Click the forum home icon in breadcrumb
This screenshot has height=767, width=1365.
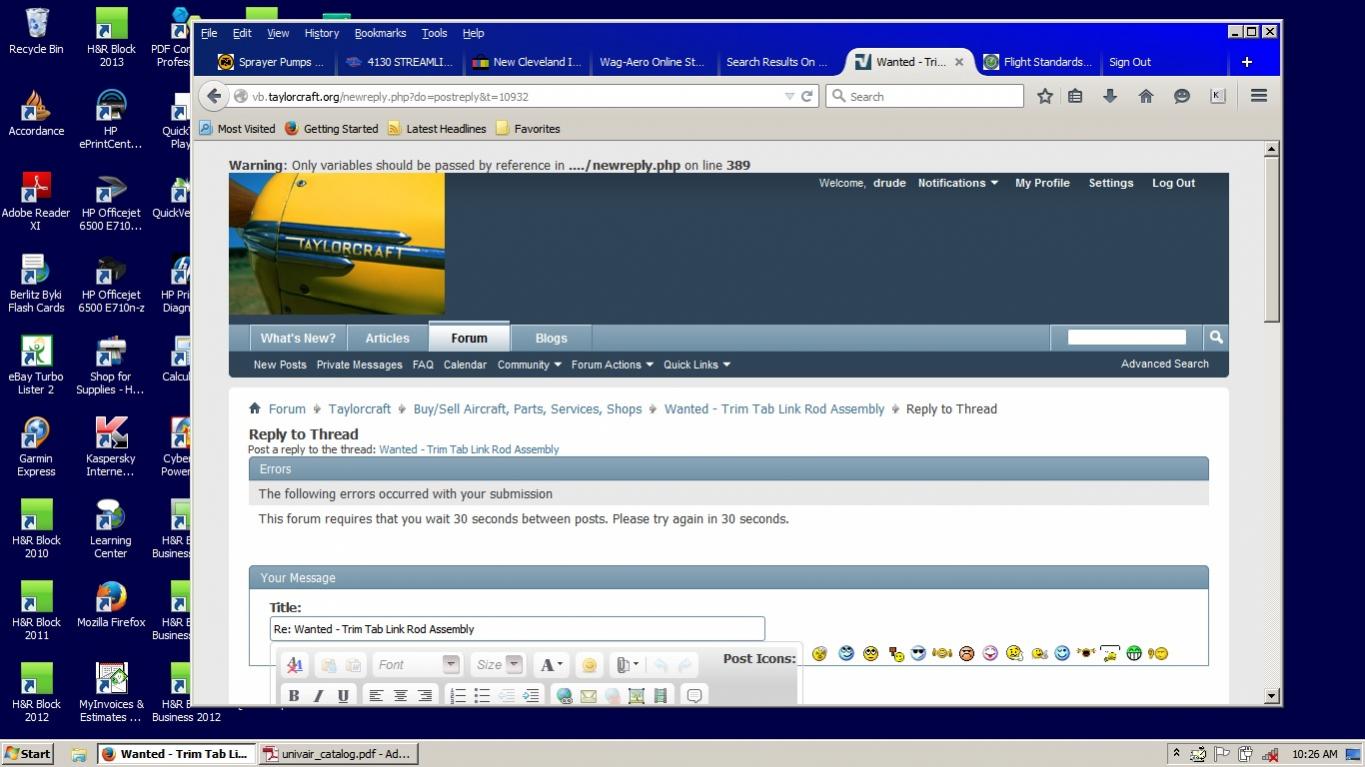pyautogui.click(x=255, y=408)
